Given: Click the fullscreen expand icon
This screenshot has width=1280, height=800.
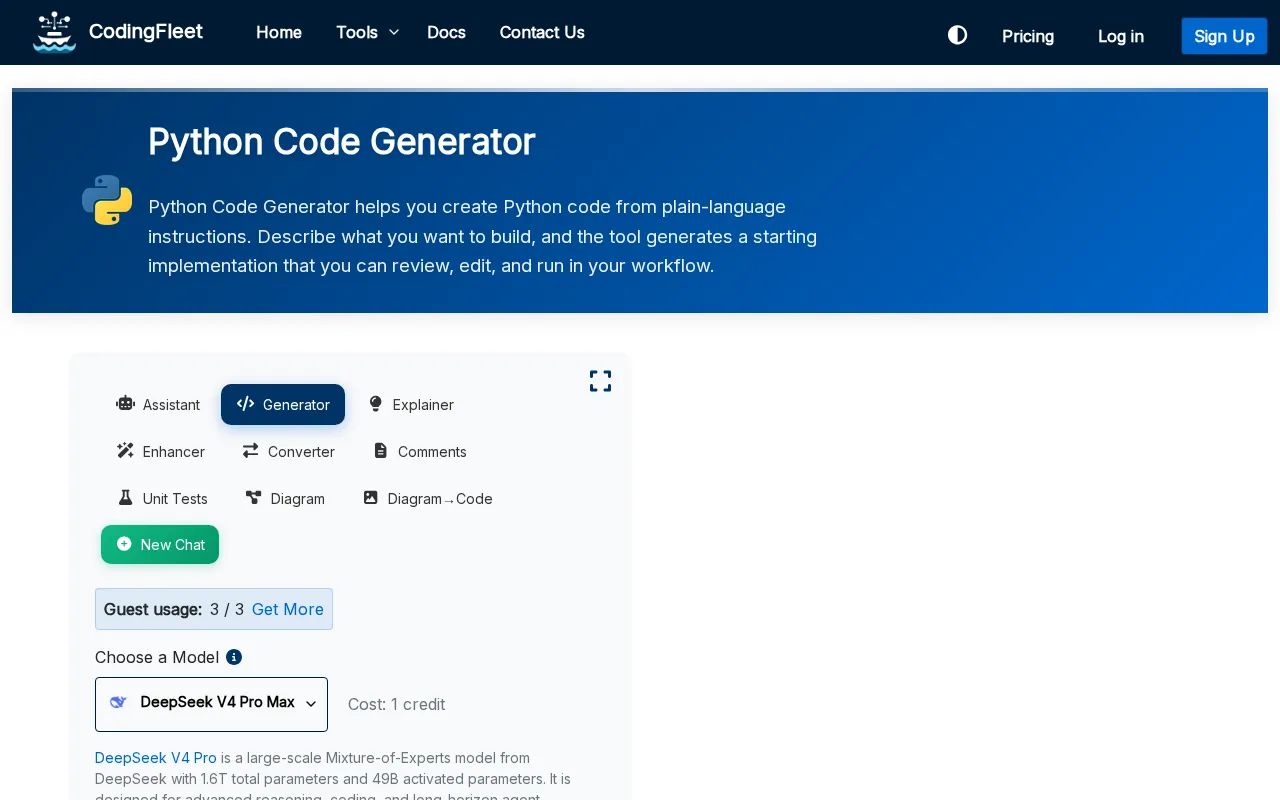Looking at the screenshot, I should [600, 381].
